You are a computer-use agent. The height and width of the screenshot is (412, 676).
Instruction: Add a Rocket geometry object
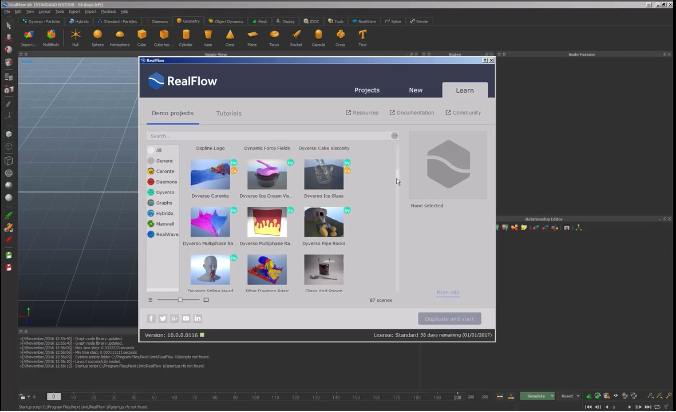click(x=296, y=37)
